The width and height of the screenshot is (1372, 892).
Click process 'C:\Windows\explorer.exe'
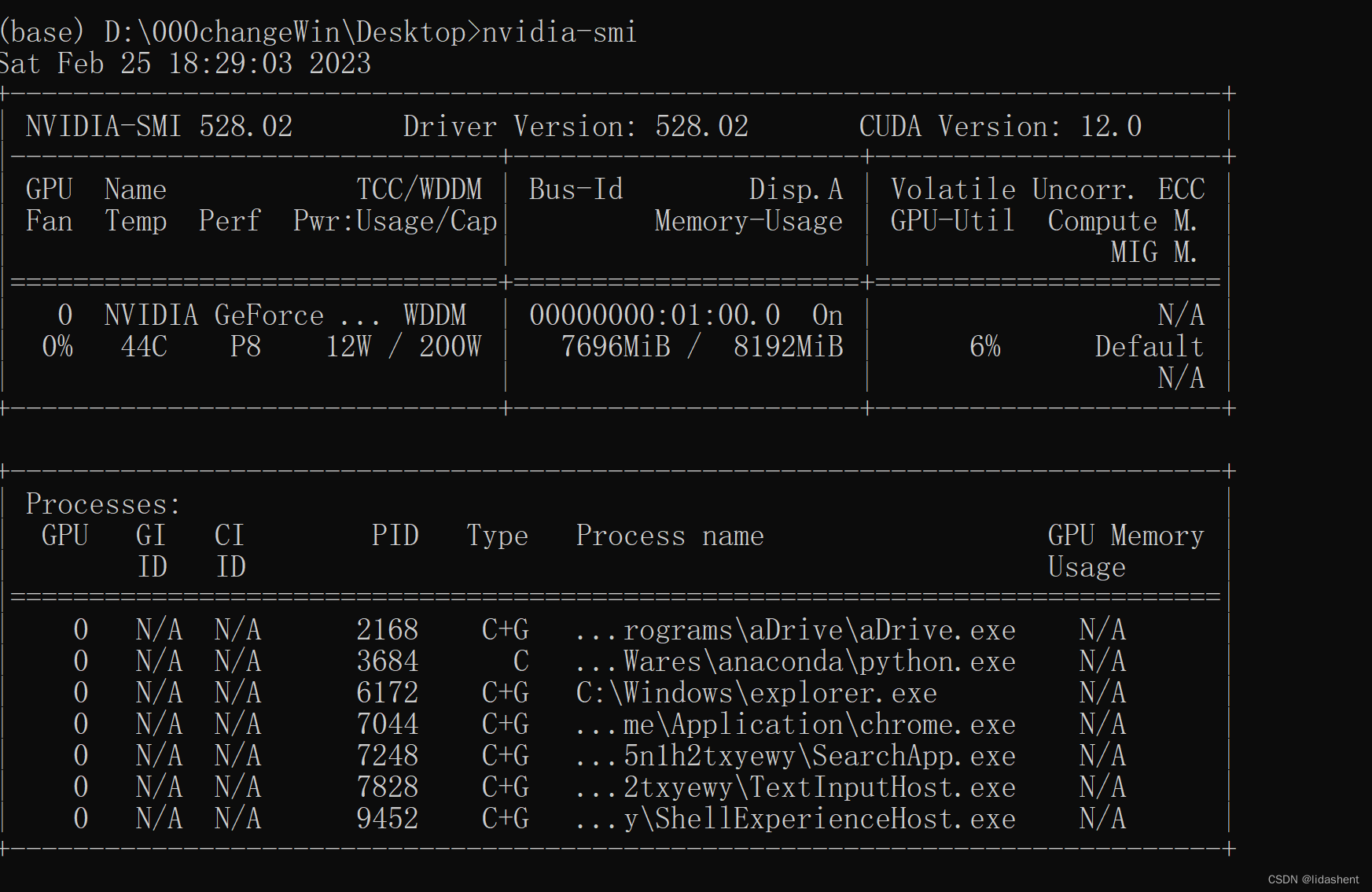[756, 693]
